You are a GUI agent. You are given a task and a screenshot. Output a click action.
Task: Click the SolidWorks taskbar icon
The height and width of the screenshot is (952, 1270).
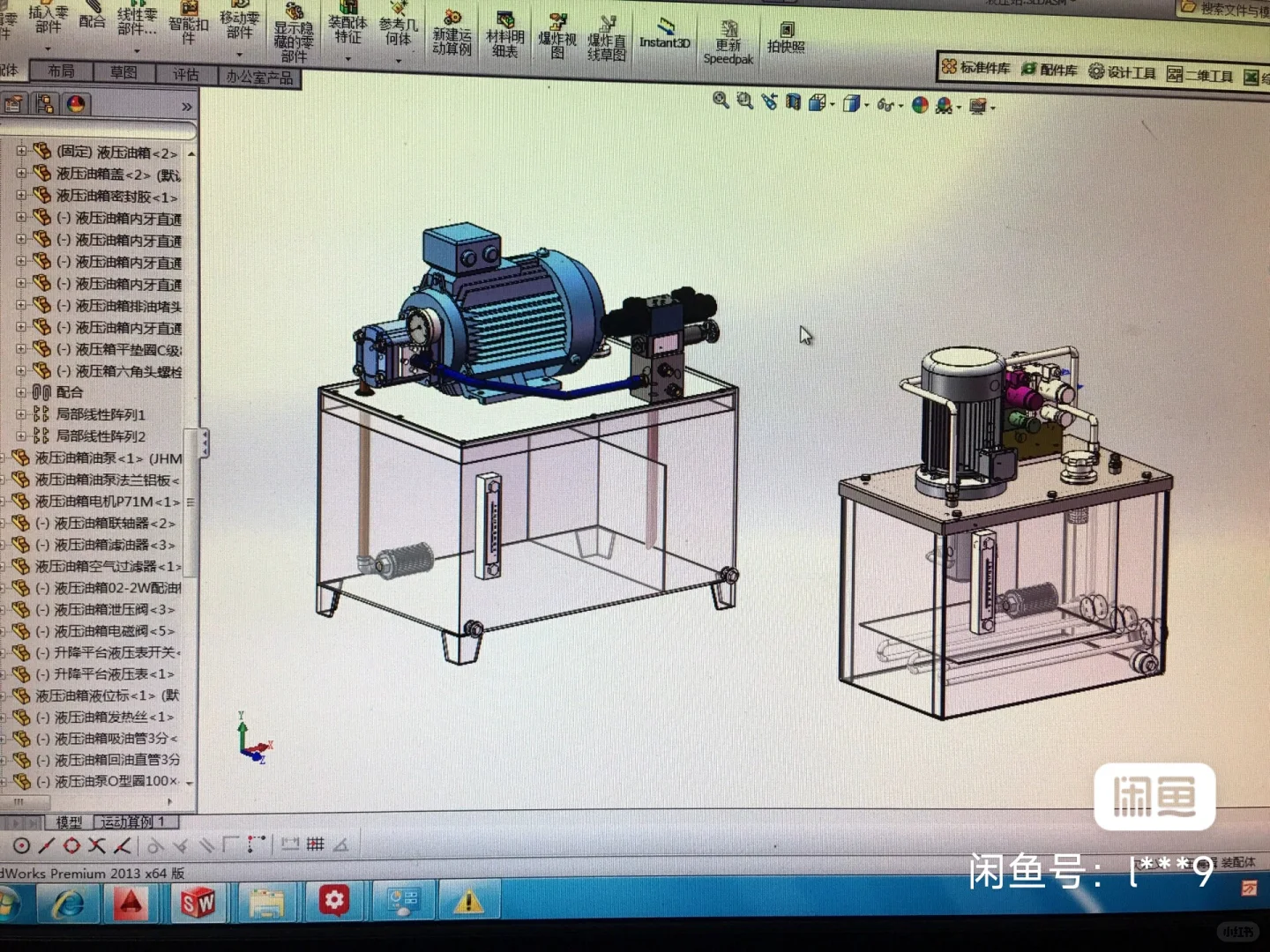[198, 903]
